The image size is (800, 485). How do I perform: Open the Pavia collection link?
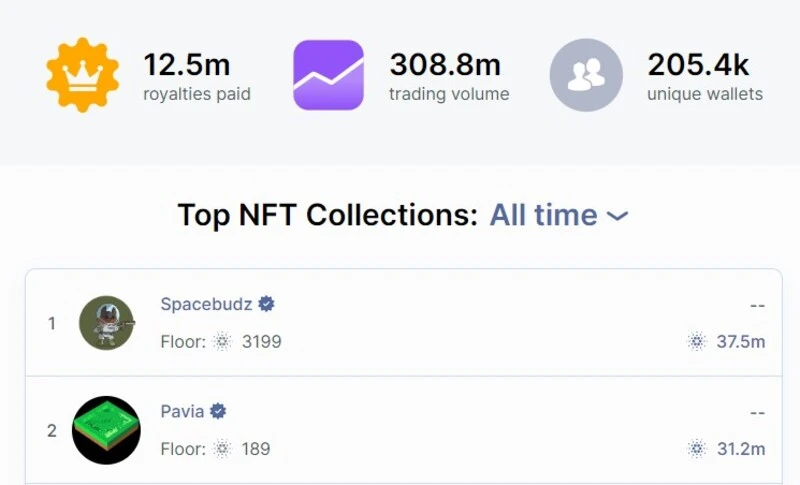tap(182, 411)
